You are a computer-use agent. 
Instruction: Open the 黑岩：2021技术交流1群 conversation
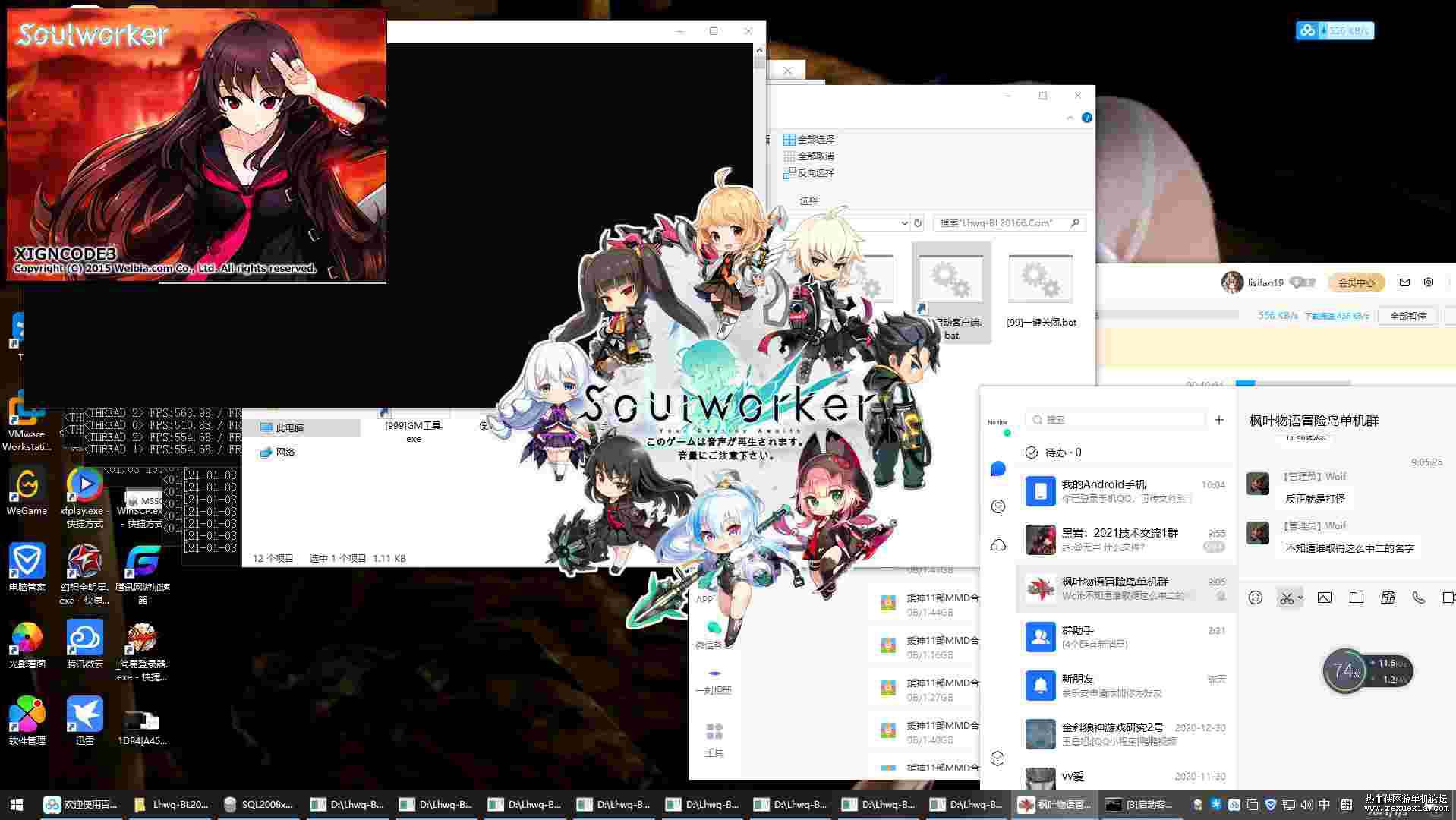[x=1127, y=539]
